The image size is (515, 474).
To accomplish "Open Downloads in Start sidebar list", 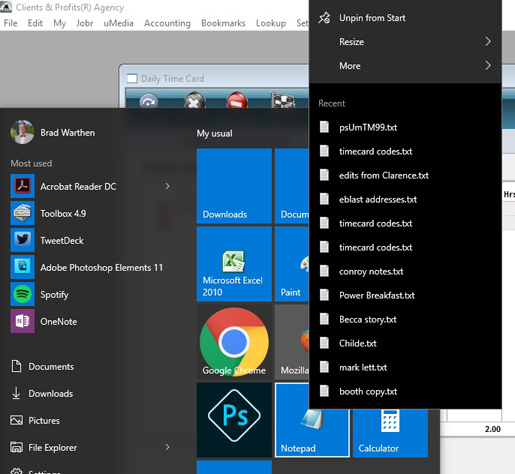I will pyautogui.click(x=42, y=393).
